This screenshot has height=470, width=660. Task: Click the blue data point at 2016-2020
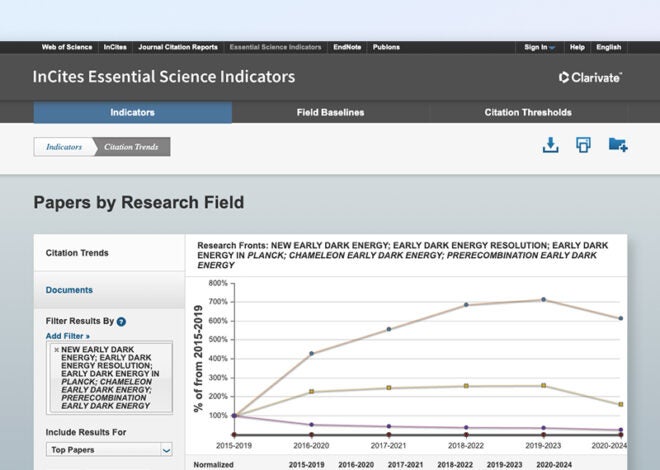(311, 354)
